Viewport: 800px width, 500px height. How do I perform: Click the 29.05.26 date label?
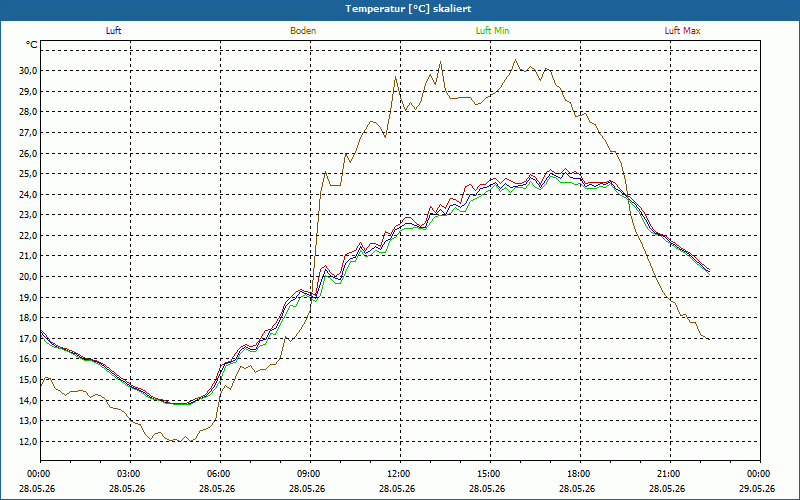click(x=757, y=488)
